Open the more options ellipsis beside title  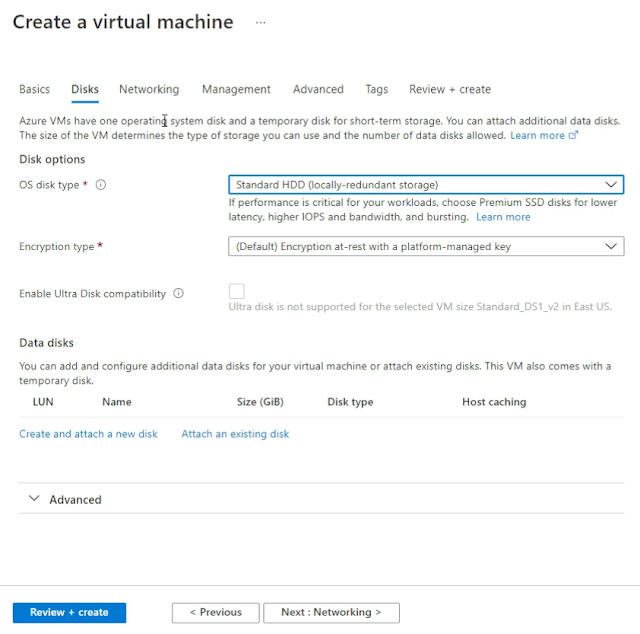[260, 23]
